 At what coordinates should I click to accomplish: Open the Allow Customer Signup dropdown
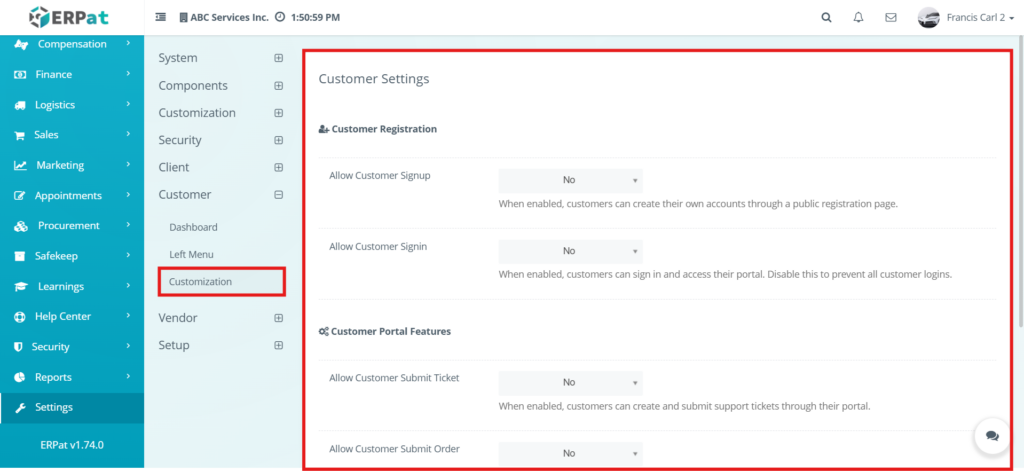[570, 180]
